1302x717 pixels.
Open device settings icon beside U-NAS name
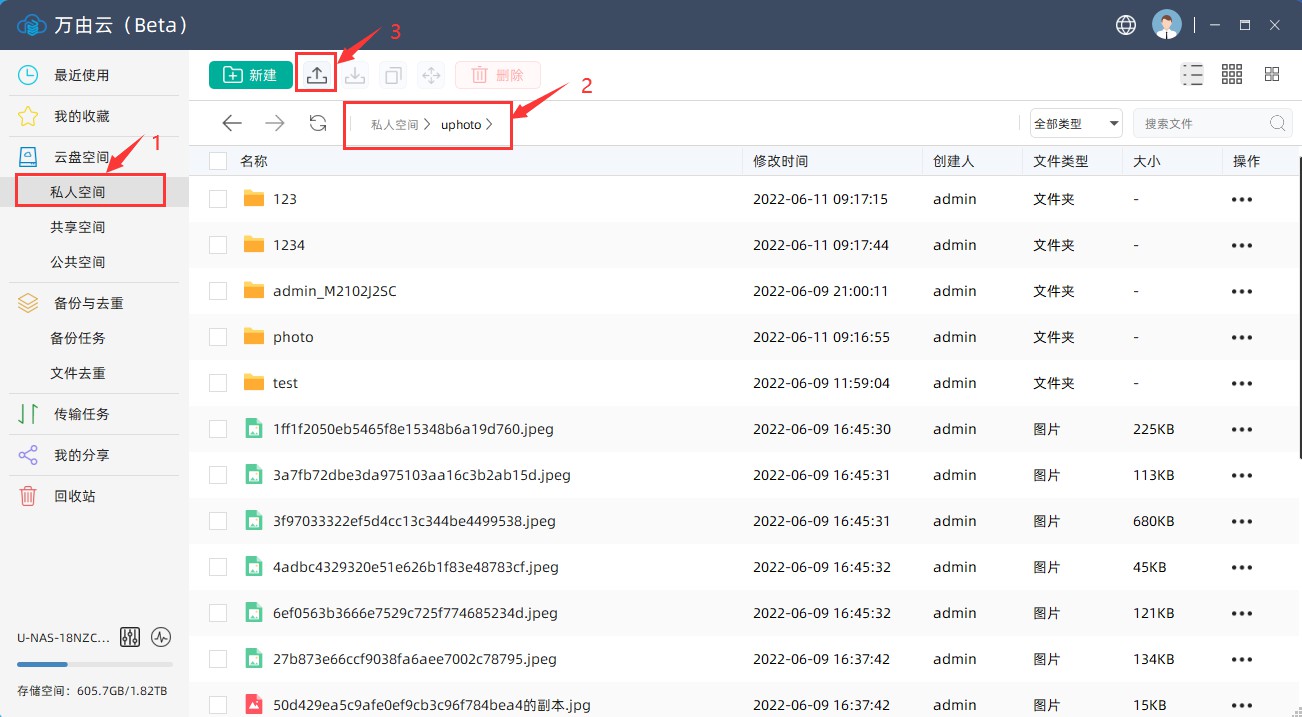pos(130,637)
